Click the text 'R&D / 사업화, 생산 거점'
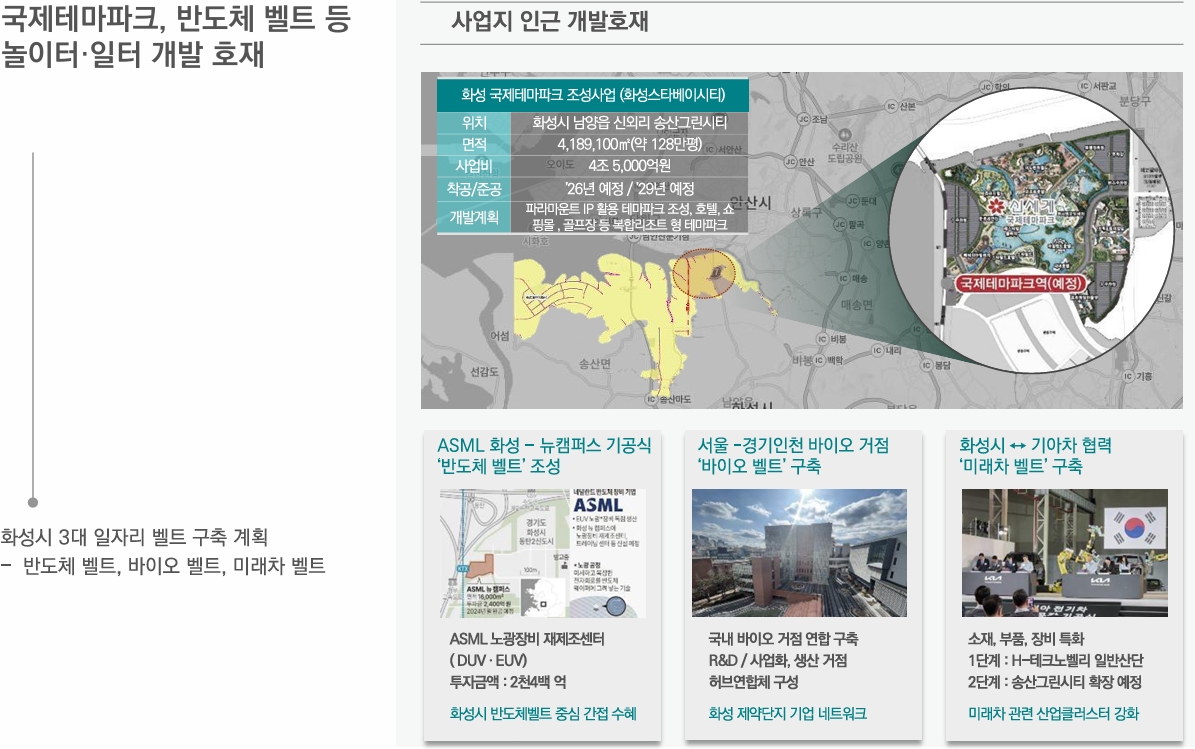 point(777,660)
